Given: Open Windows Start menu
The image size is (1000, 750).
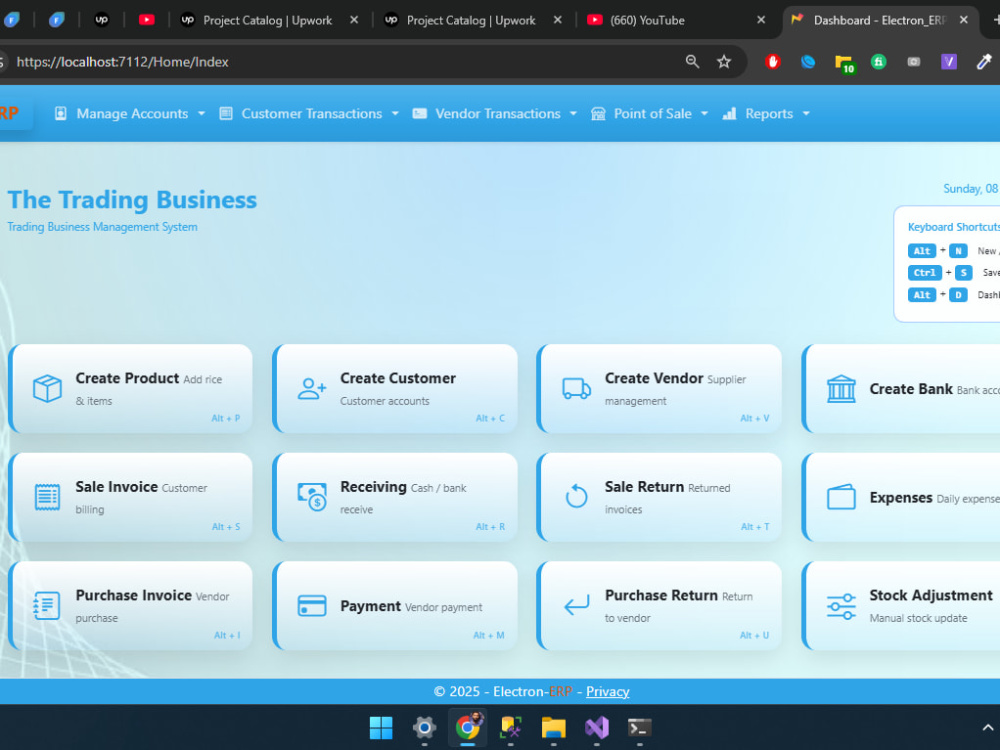Looking at the screenshot, I should pyautogui.click(x=381, y=728).
